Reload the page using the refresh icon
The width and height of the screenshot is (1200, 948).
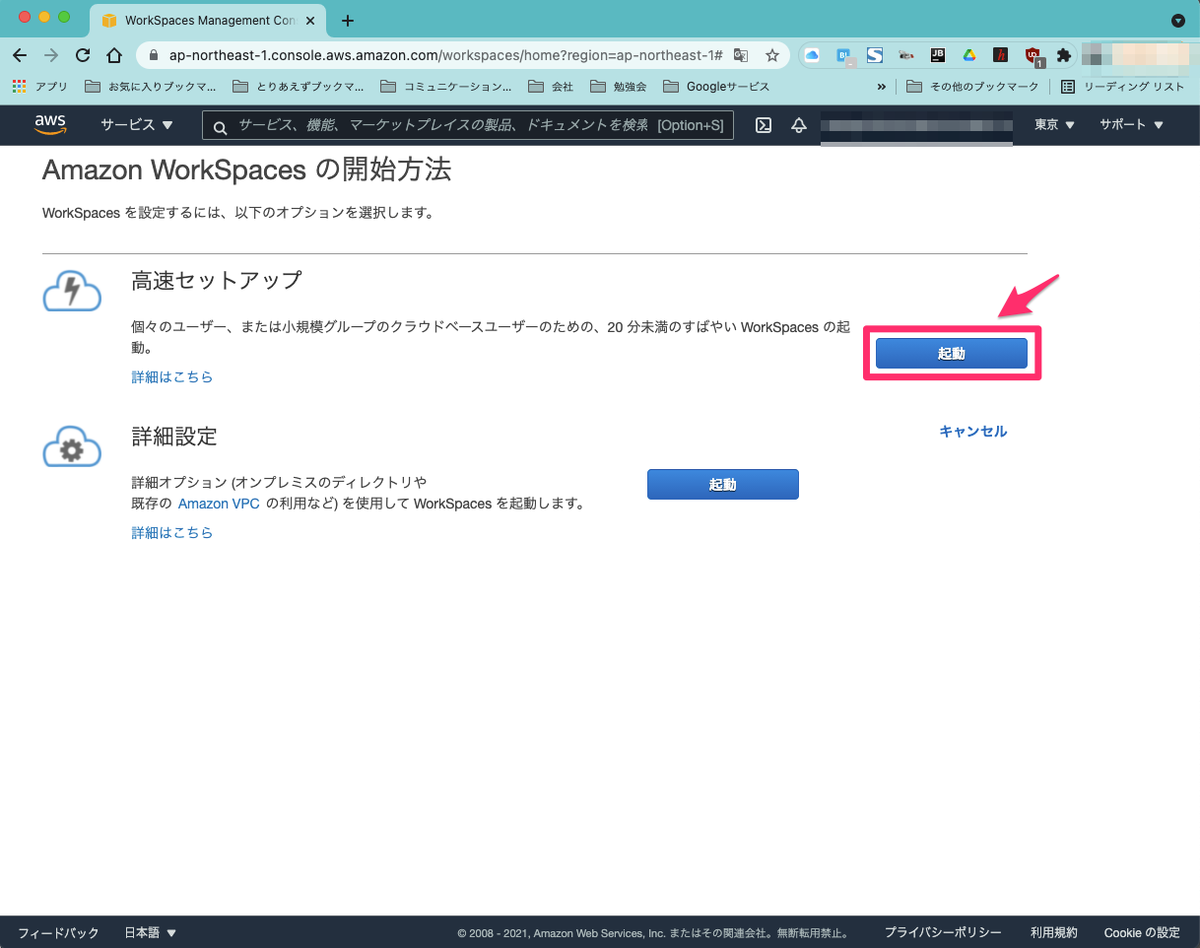coord(79,56)
